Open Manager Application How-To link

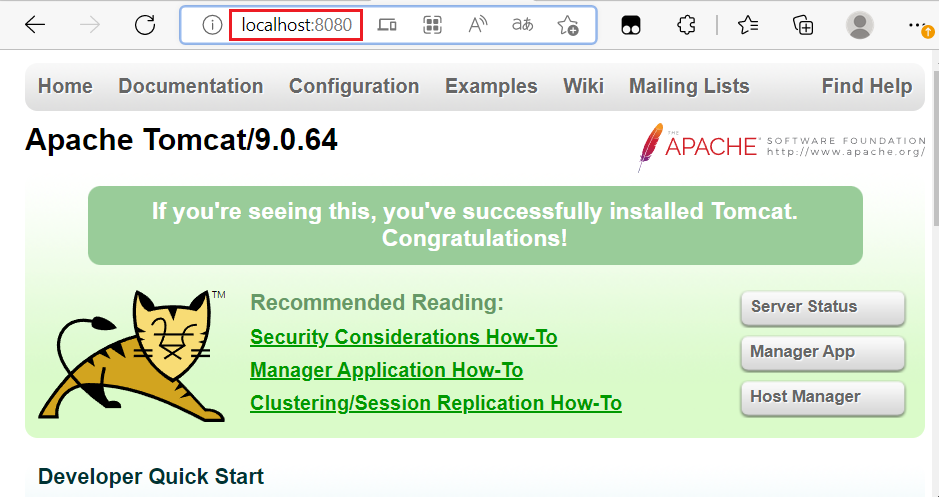[386, 370]
